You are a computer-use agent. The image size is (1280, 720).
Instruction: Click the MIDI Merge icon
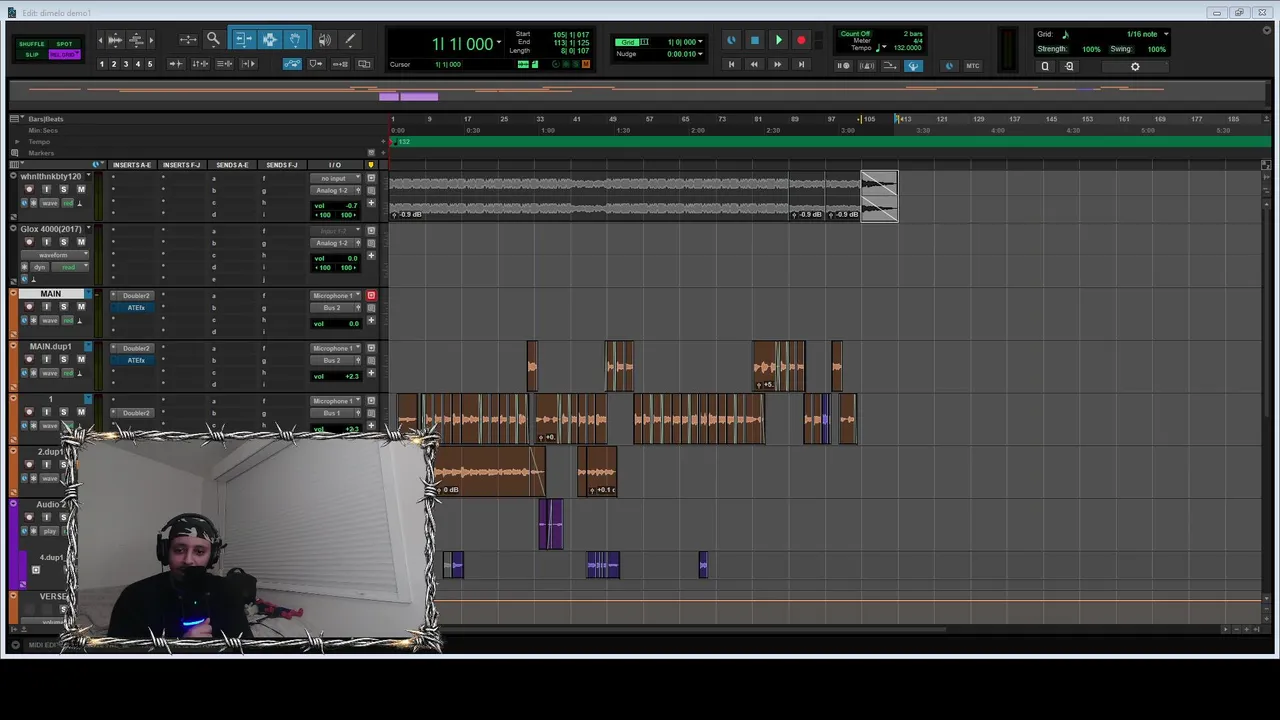[x=890, y=66]
